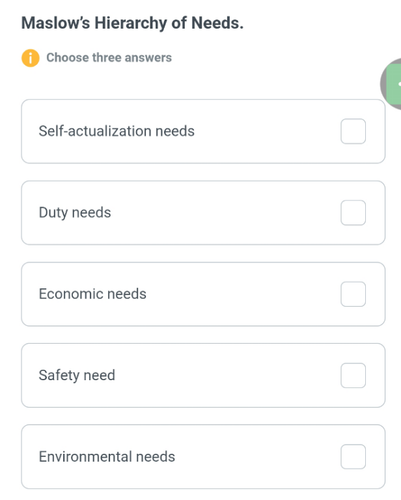This screenshot has height=500, width=401.
Task: Tick the Self-actualization needs checkbox
Action: [353, 131]
